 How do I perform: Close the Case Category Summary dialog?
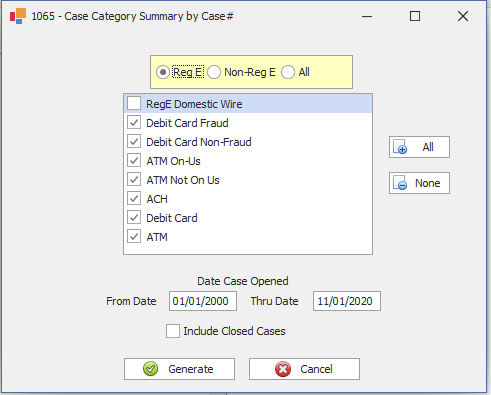point(463,16)
